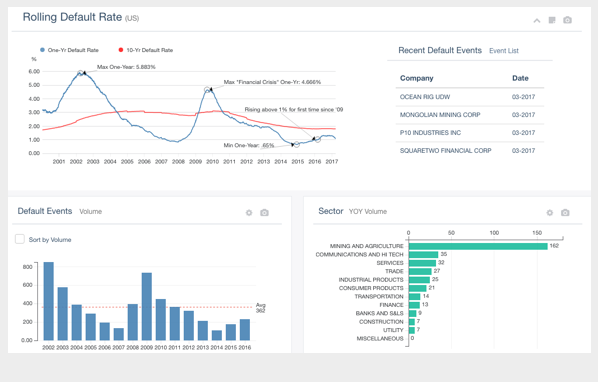Select the Min One-Year marker on chart
The width and height of the screenshot is (598, 382).
click(x=296, y=144)
